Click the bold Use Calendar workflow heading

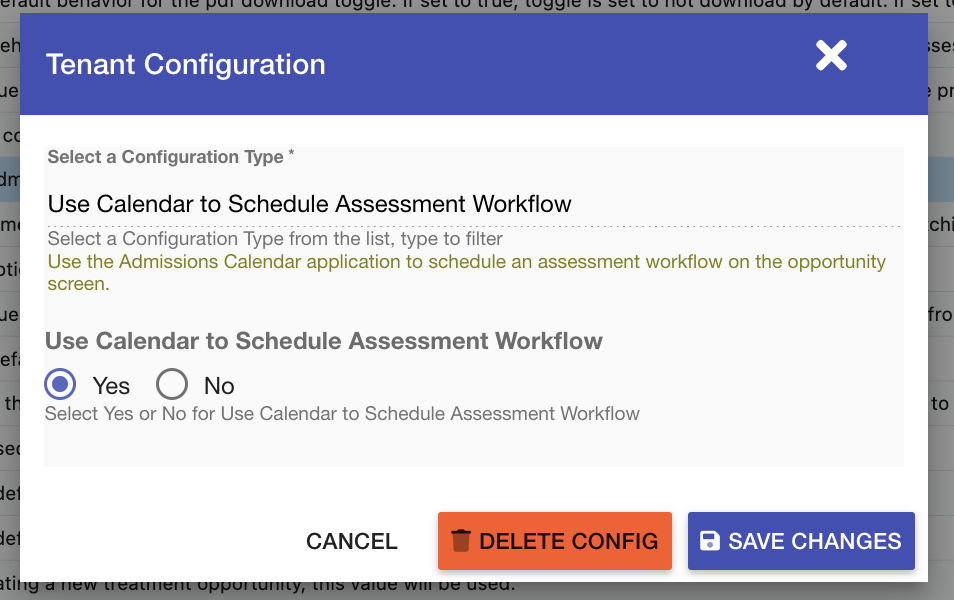click(324, 341)
